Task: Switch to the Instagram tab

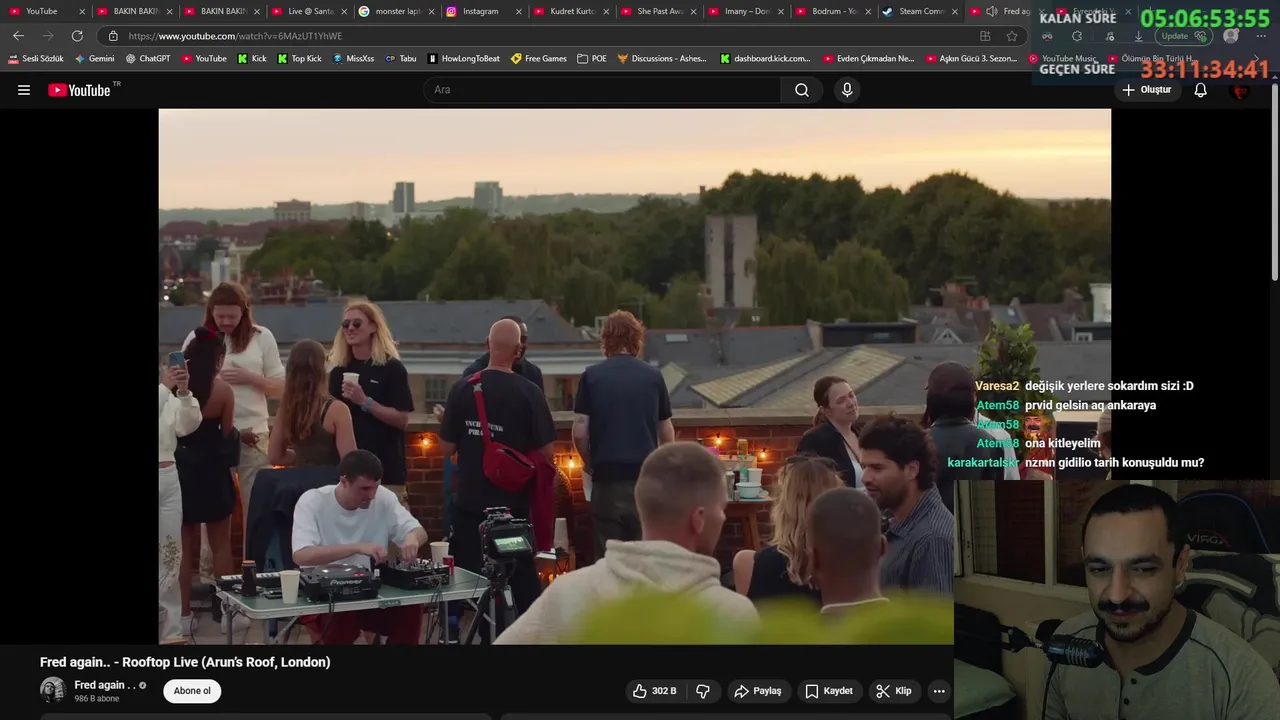Action: tap(483, 11)
